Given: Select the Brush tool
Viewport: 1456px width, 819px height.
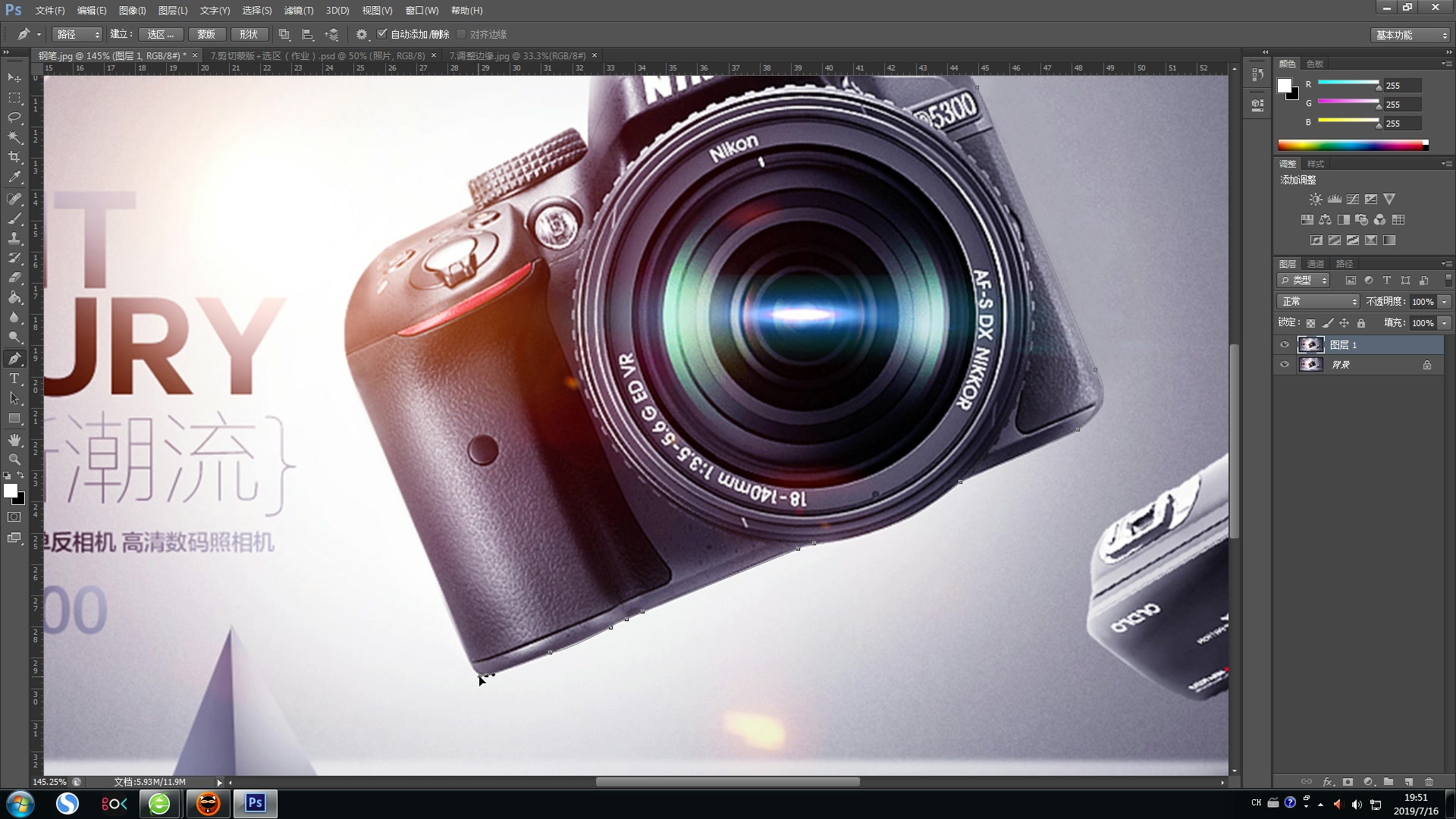Looking at the screenshot, I should 14,218.
